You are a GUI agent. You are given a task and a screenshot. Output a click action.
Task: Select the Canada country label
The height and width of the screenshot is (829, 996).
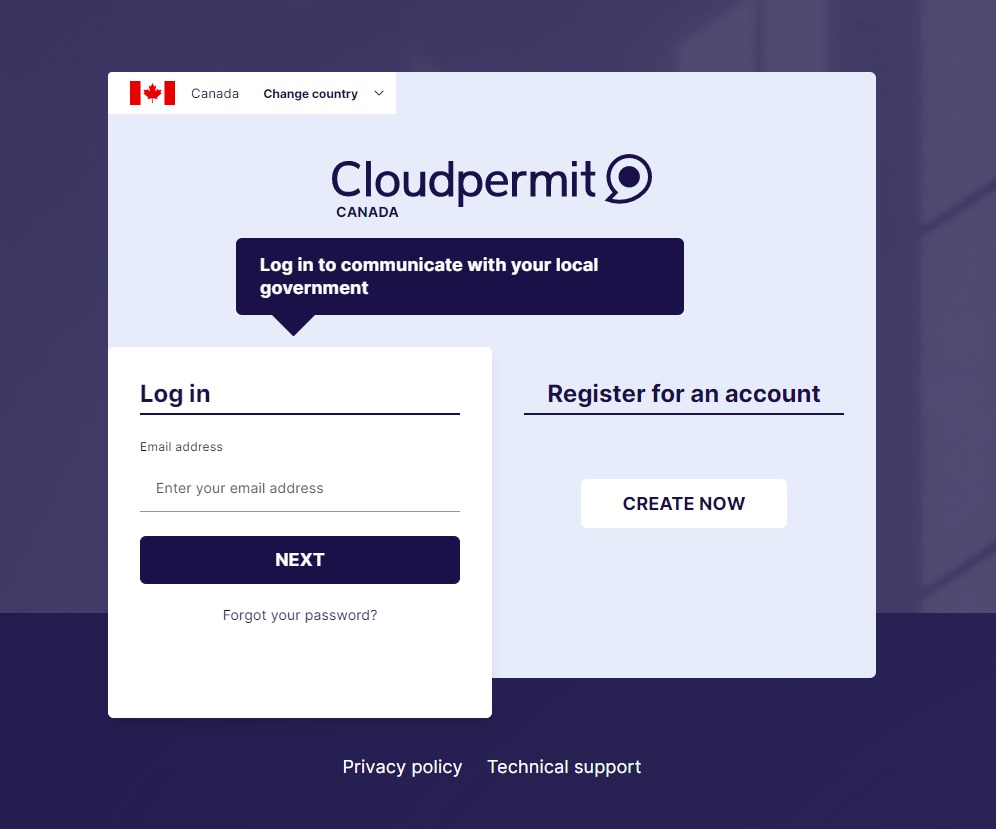tap(215, 93)
